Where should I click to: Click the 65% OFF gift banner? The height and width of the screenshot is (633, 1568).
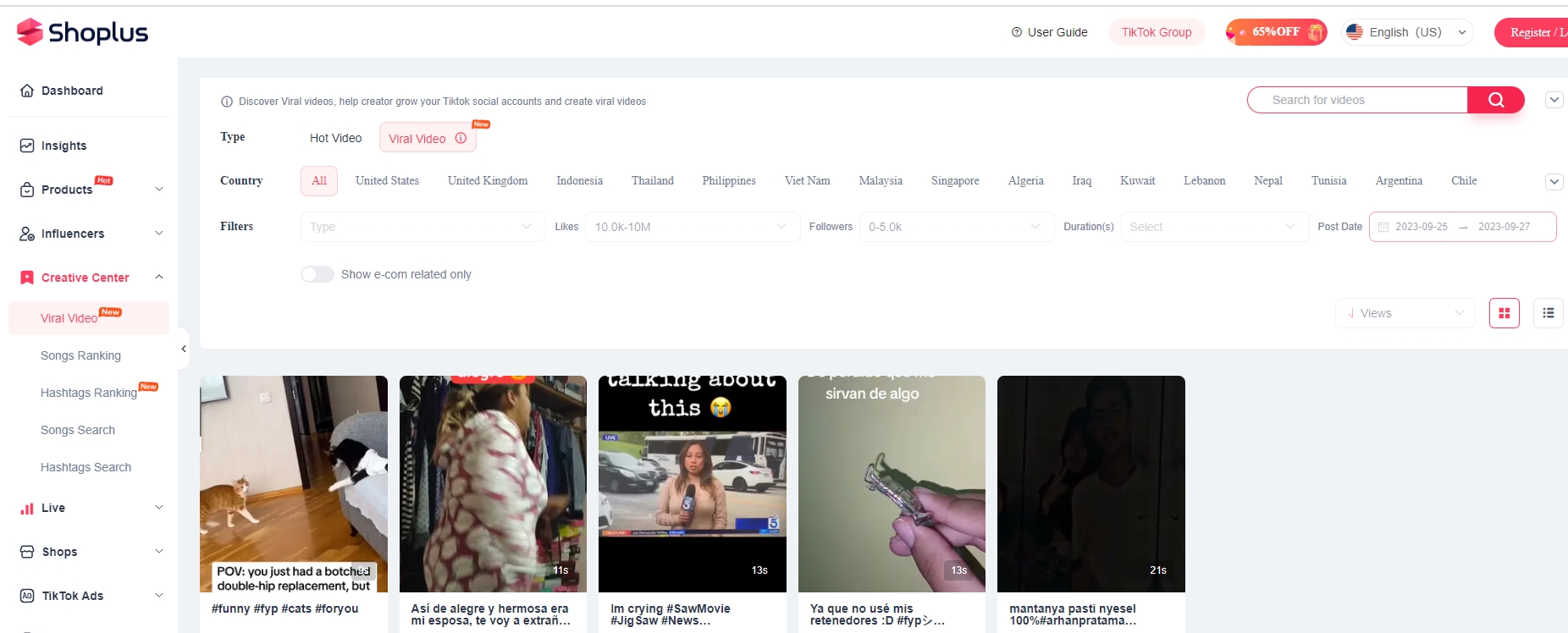(x=1276, y=32)
